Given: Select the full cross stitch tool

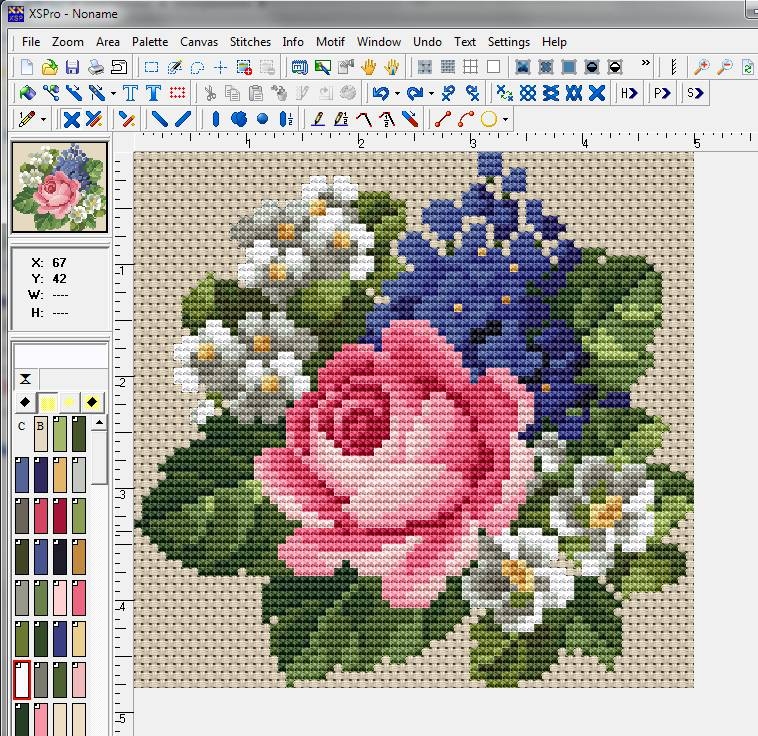Looking at the screenshot, I should 71,119.
